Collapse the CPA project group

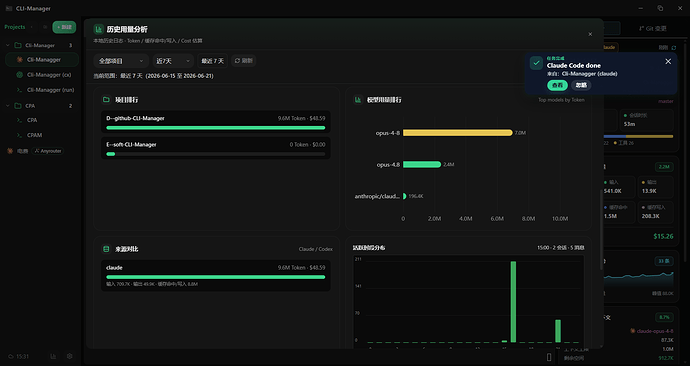(x=7, y=106)
